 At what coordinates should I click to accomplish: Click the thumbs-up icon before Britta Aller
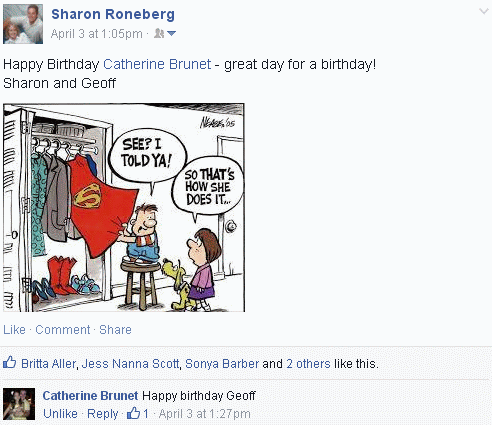click(10, 362)
